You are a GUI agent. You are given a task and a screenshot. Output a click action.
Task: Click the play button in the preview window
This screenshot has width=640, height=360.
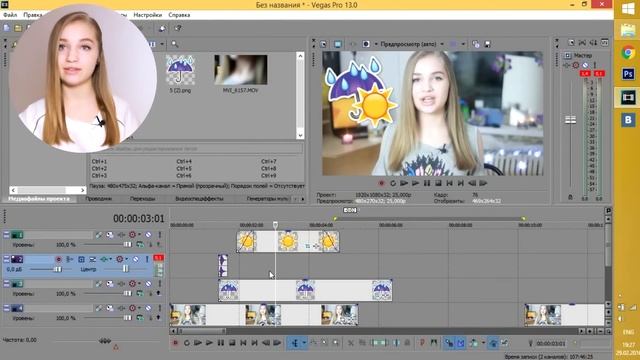point(415,183)
